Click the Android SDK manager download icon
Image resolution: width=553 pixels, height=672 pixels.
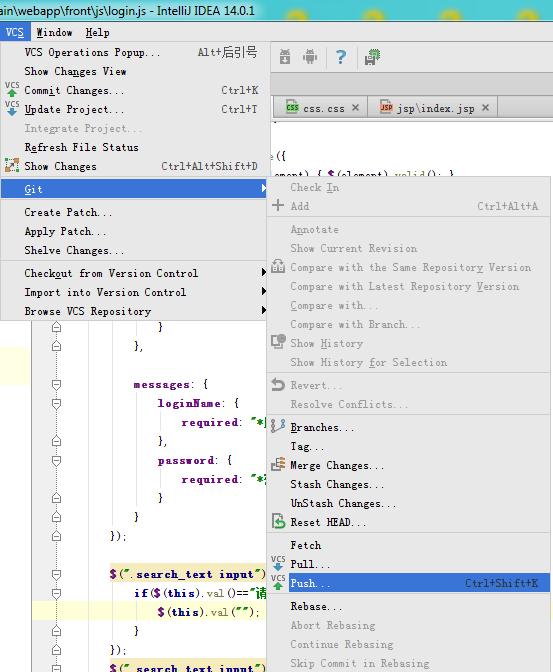tap(285, 57)
